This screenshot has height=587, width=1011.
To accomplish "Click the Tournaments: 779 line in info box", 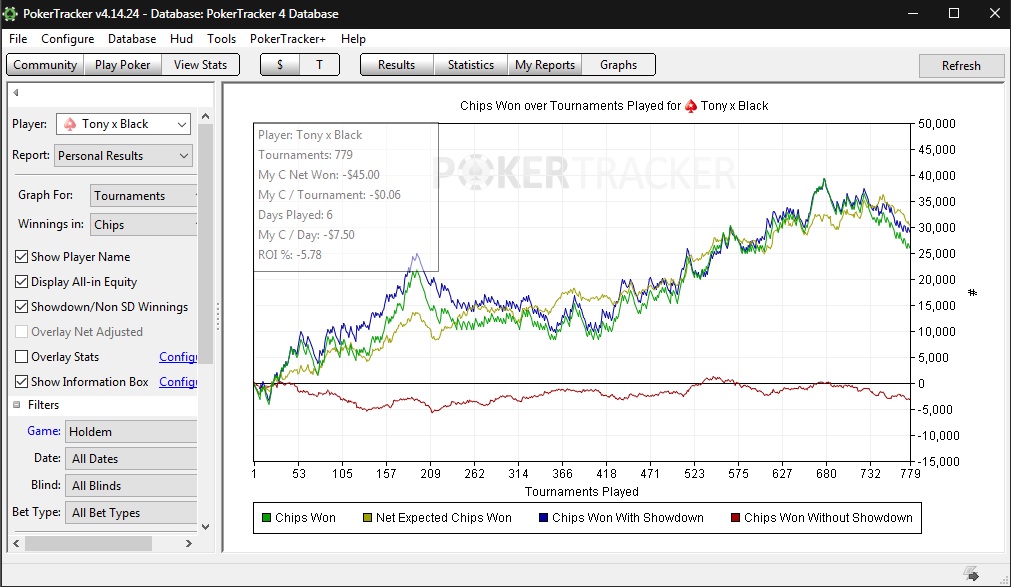I will tap(306, 155).
